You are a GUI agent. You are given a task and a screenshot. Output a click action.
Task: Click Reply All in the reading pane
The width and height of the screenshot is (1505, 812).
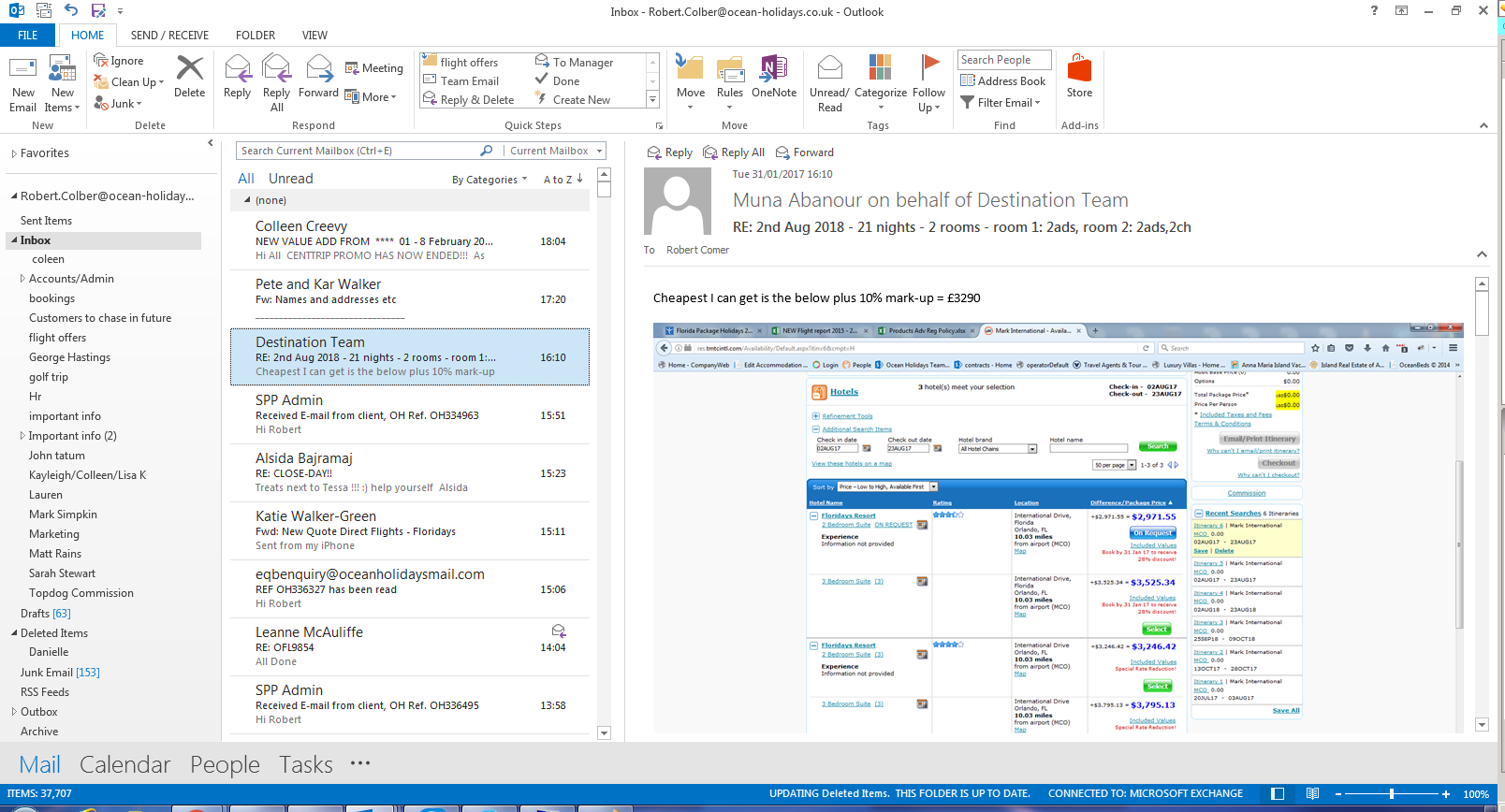[x=734, y=152]
